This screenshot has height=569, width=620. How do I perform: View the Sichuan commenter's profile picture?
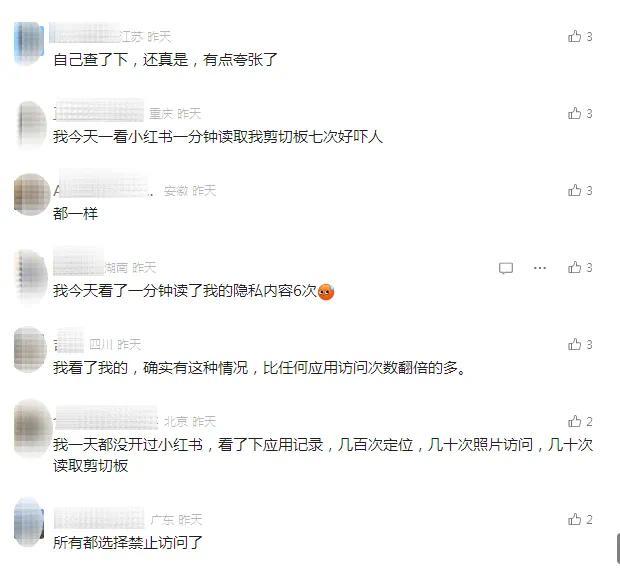[x=30, y=350]
